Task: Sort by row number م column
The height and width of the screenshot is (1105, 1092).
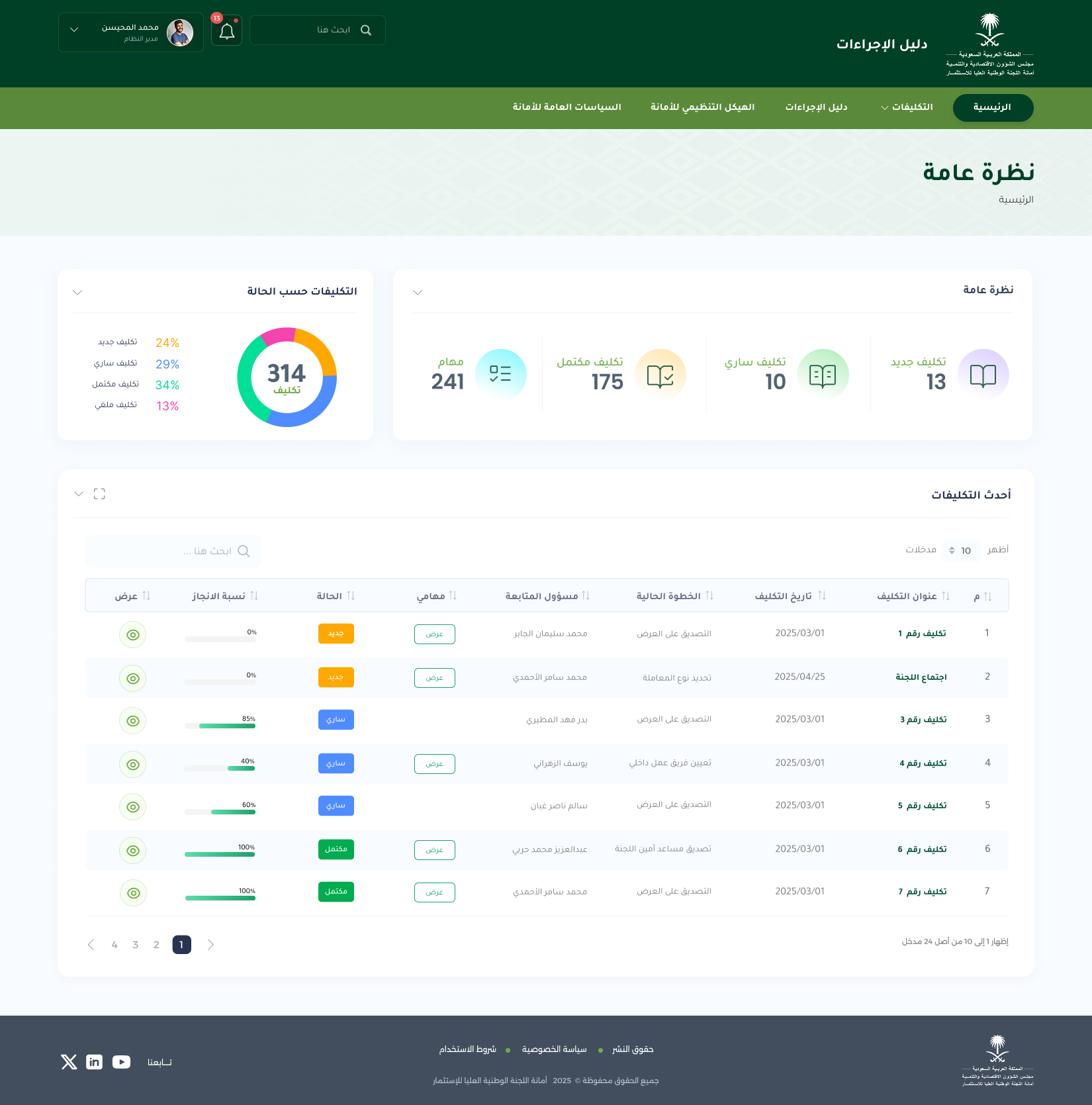Action: (987, 597)
